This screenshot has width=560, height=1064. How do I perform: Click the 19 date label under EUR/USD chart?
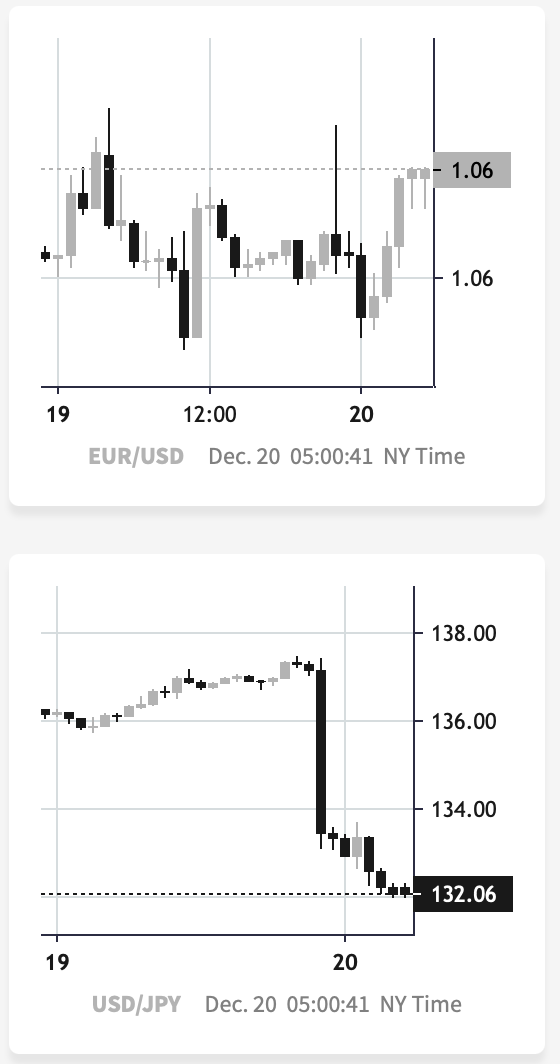pyautogui.click(x=58, y=414)
